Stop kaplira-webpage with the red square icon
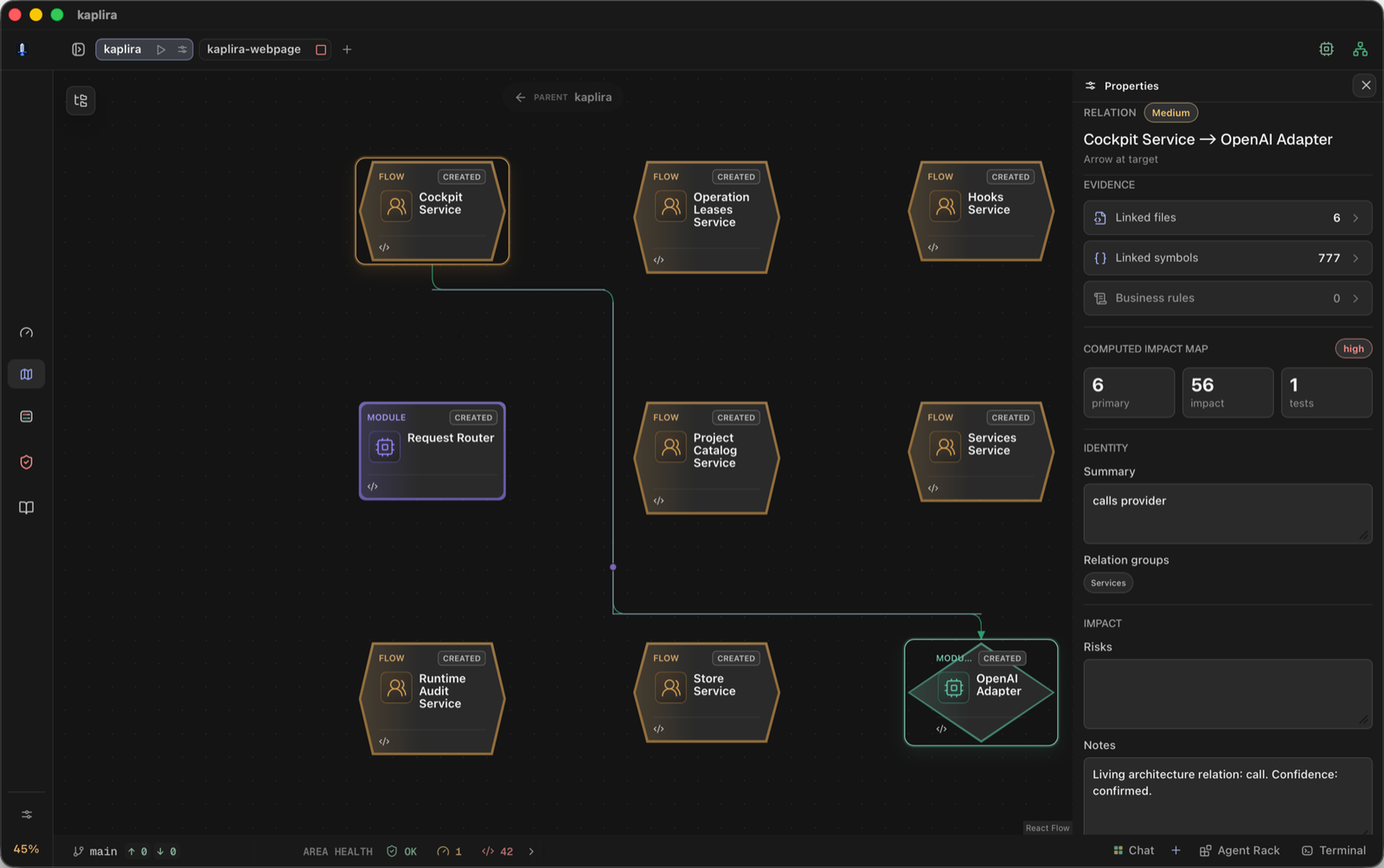Screen dimensions: 1384x868 [x=321, y=49]
